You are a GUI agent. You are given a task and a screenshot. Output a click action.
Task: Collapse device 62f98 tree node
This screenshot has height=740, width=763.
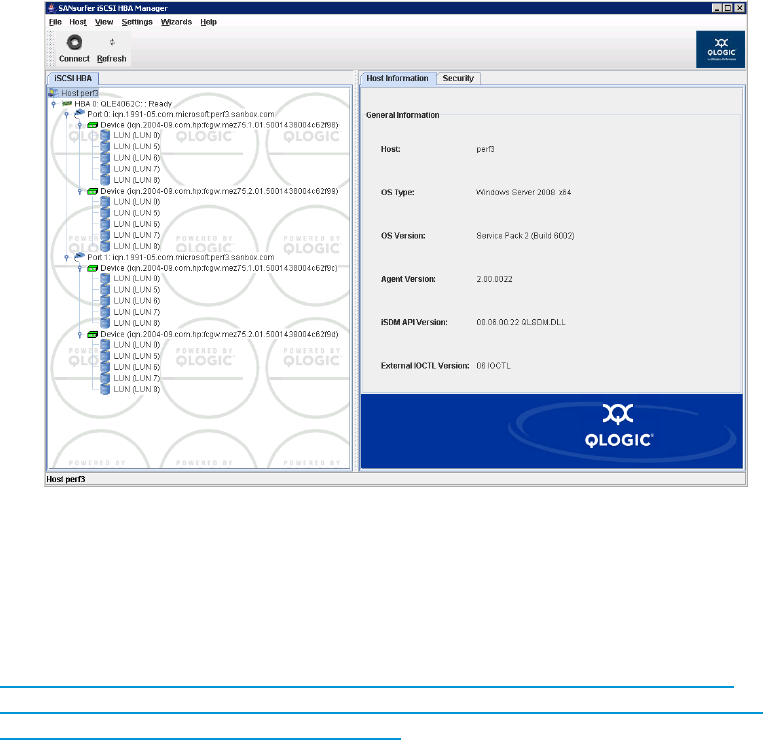[x=80, y=126]
